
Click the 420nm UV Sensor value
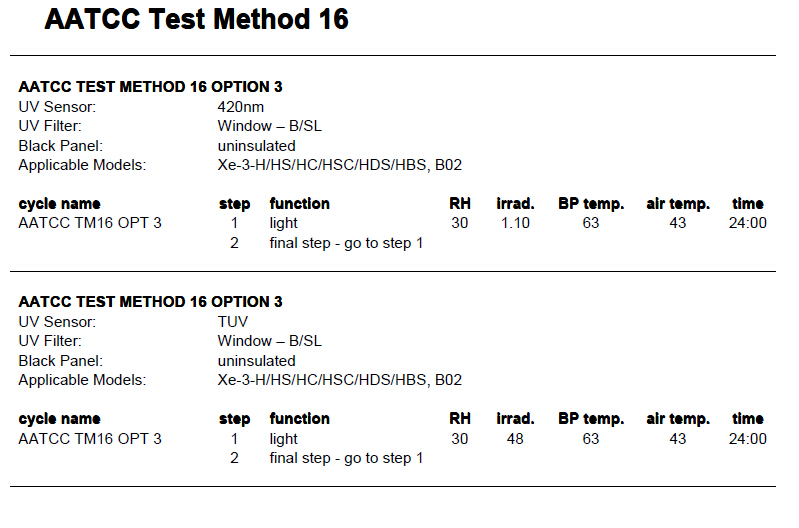pyautogui.click(x=240, y=106)
